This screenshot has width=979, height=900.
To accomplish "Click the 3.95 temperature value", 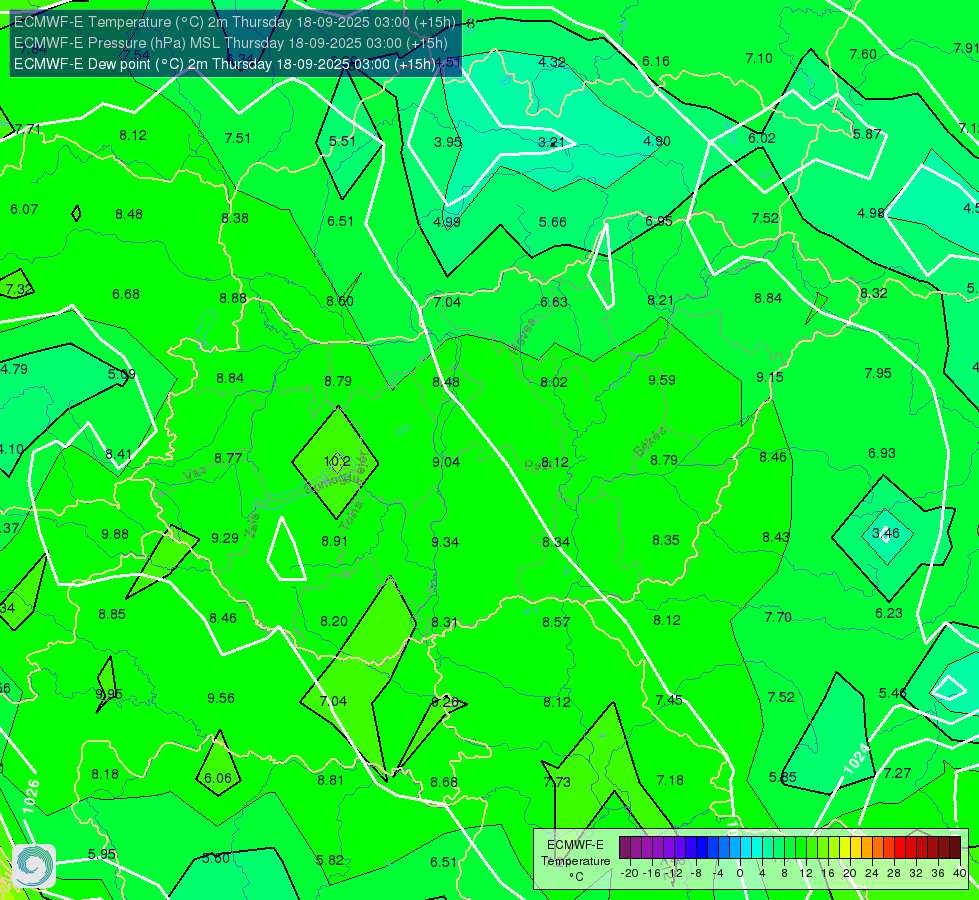I will click(x=447, y=142).
